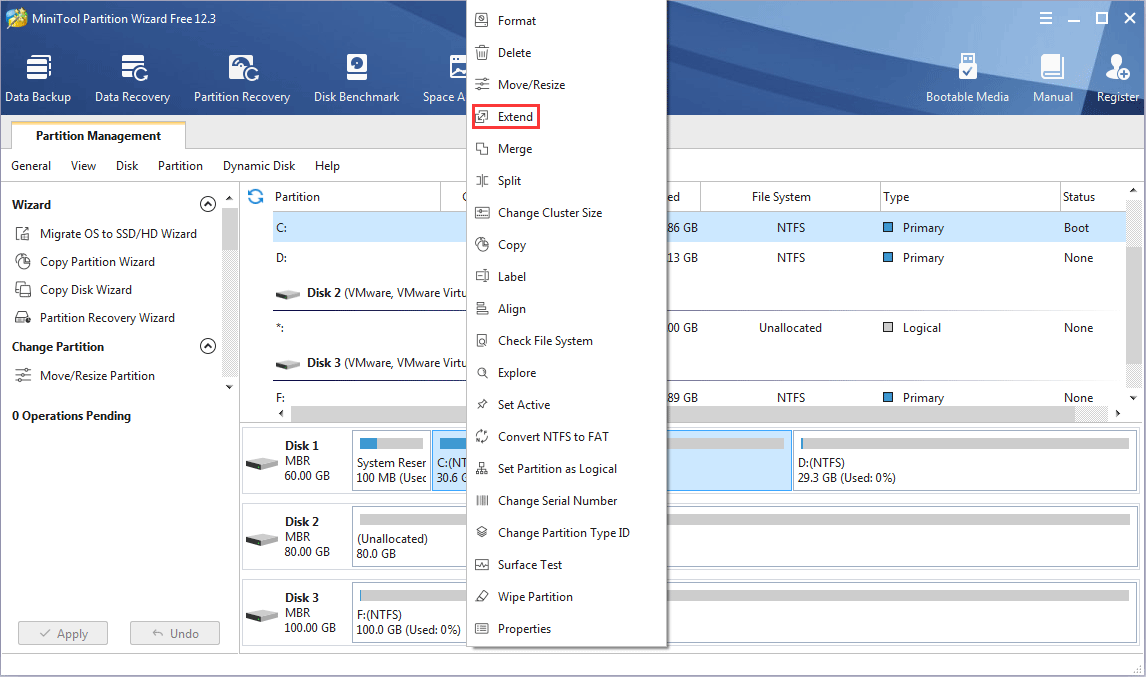The height and width of the screenshot is (677, 1146).
Task: Open the Partition menu
Action: [181, 166]
